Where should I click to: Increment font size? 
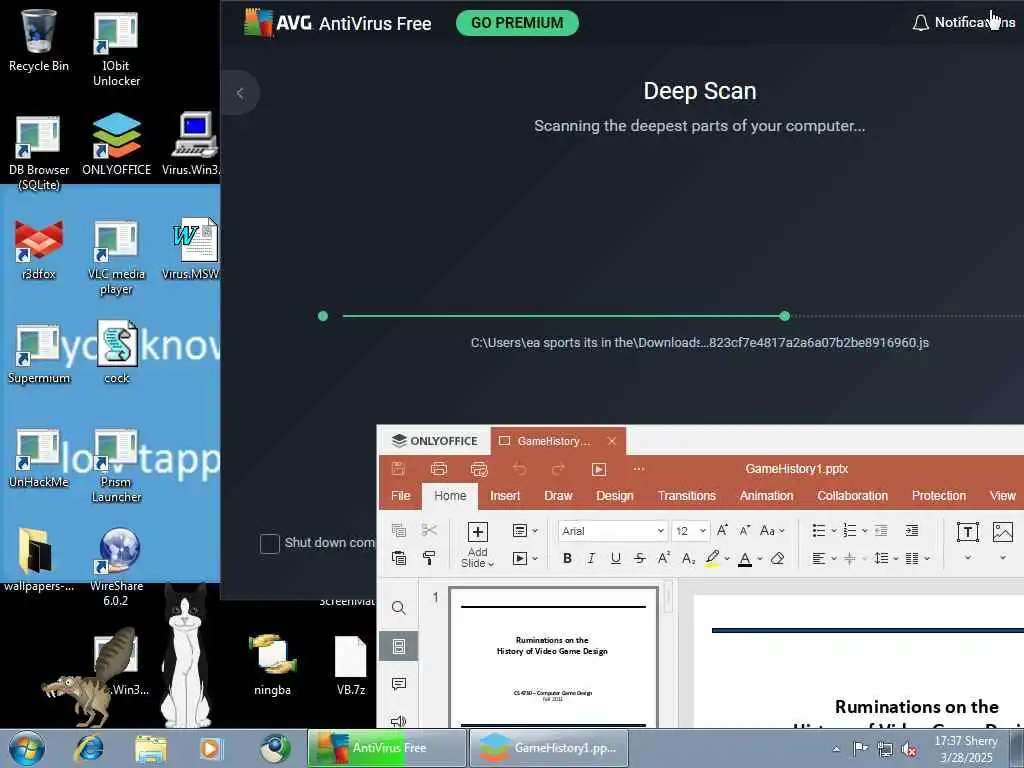[722, 530]
